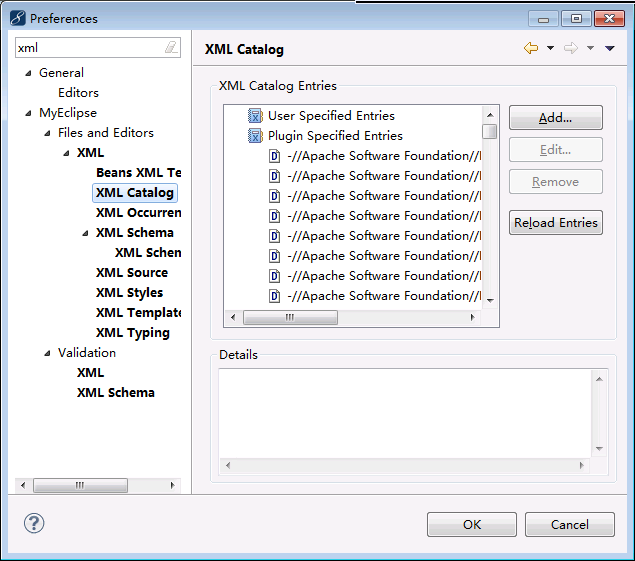Open the XML Template preference page
Viewport: 635px width, 561px height.
[139, 312]
